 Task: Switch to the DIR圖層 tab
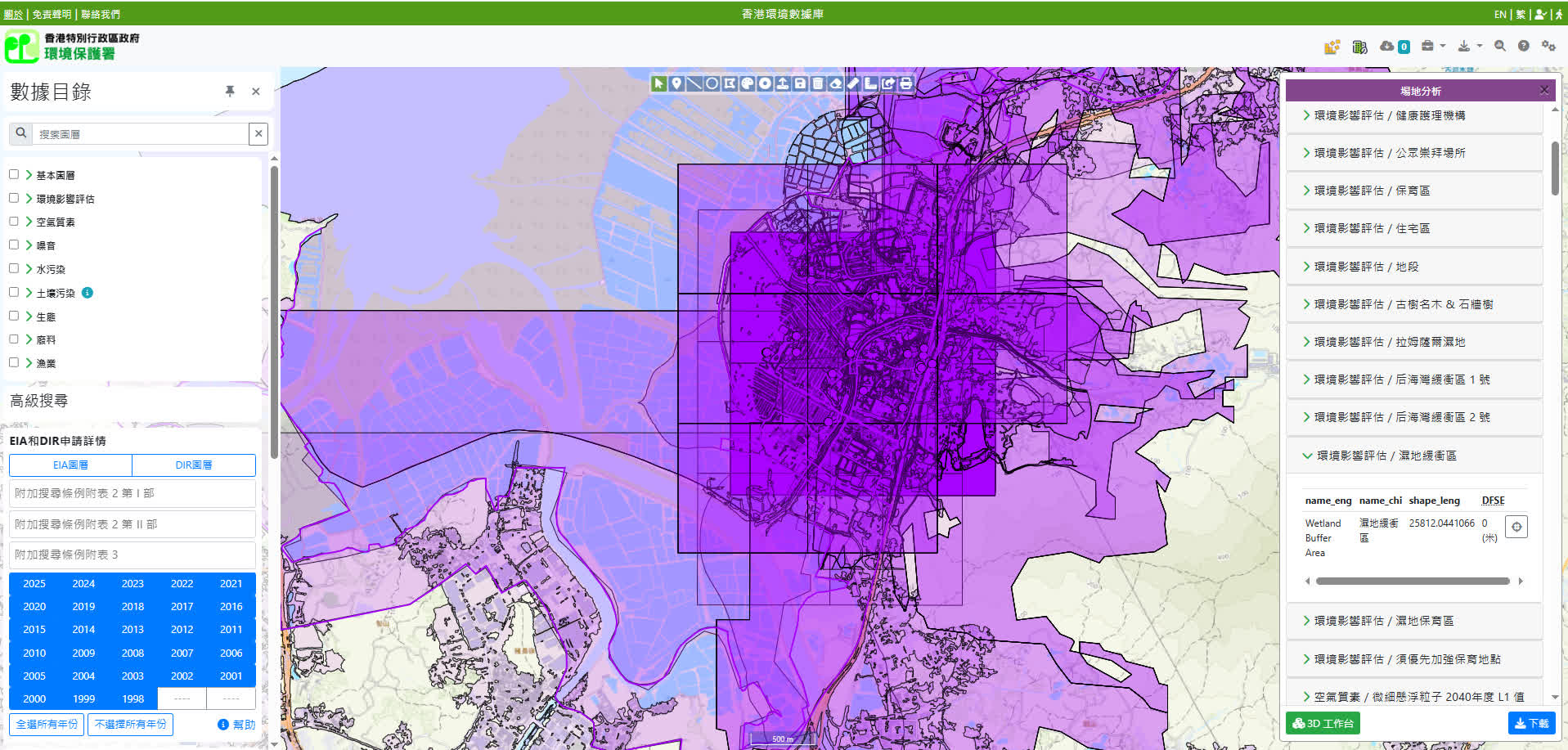194,465
